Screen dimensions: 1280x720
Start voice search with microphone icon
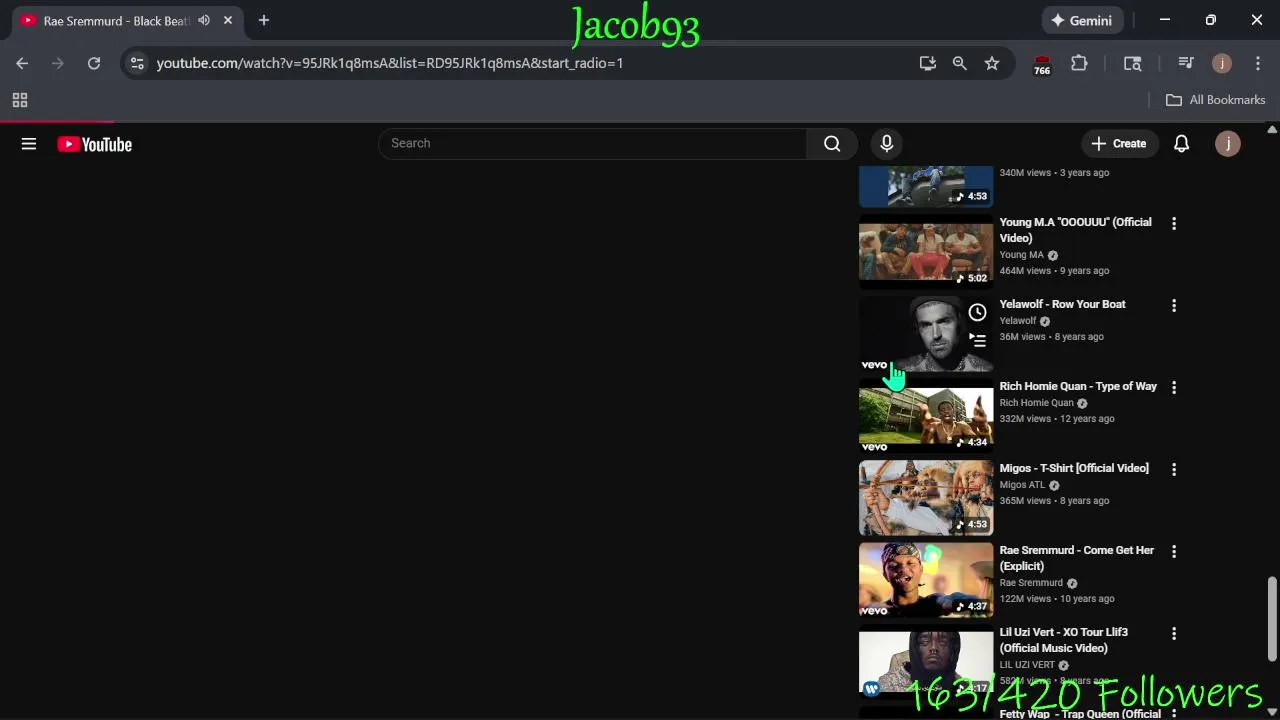click(886, 144)
